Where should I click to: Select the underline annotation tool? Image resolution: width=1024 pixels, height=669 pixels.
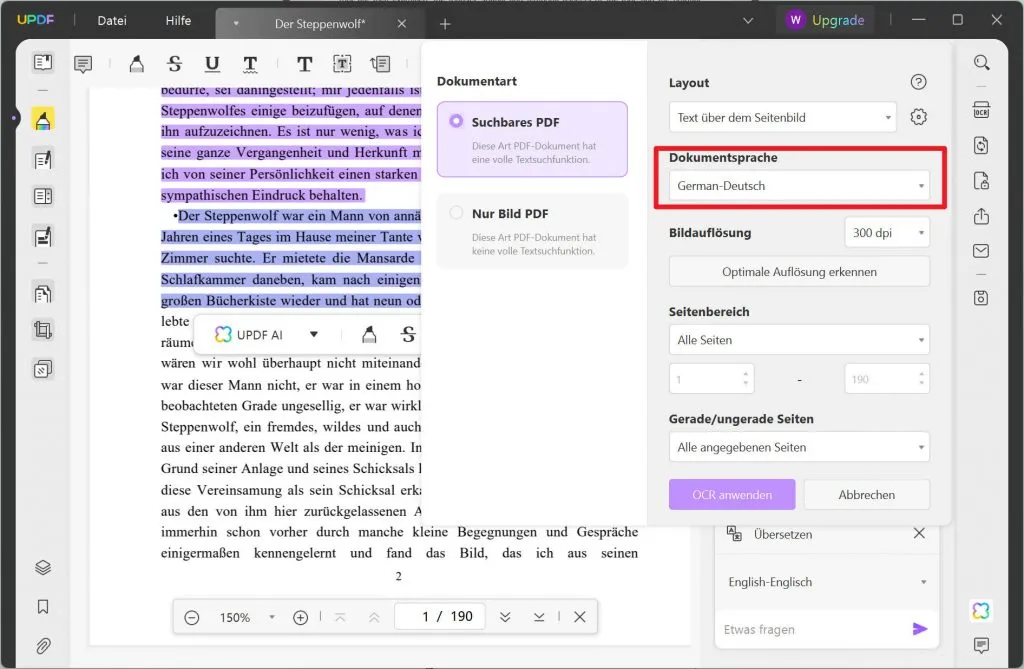pos(211,63)
